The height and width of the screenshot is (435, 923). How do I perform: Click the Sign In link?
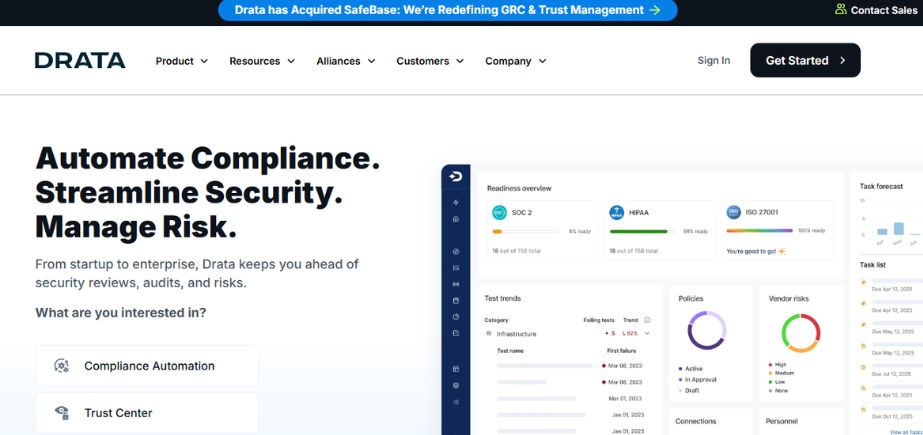(x=713, y=60)
